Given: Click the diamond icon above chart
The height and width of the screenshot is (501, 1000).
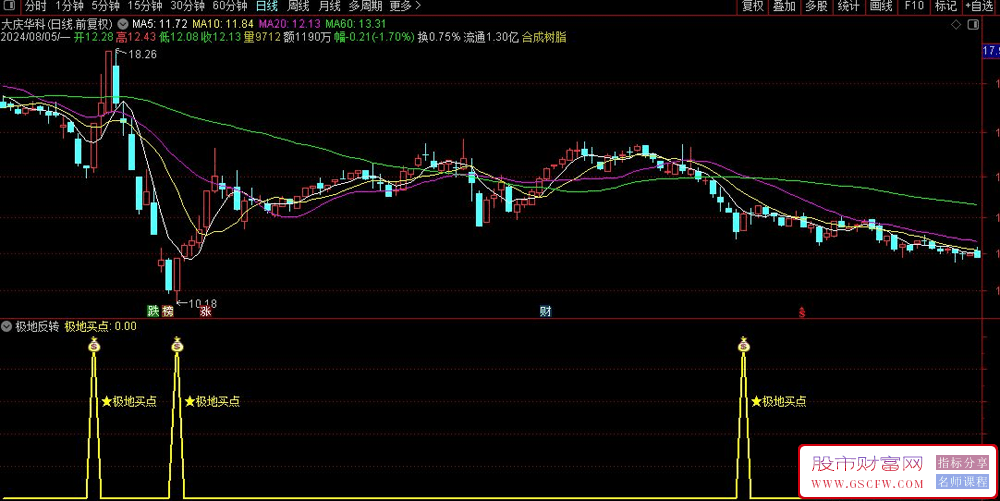Looking at the screenshot, I should [956, 24].
